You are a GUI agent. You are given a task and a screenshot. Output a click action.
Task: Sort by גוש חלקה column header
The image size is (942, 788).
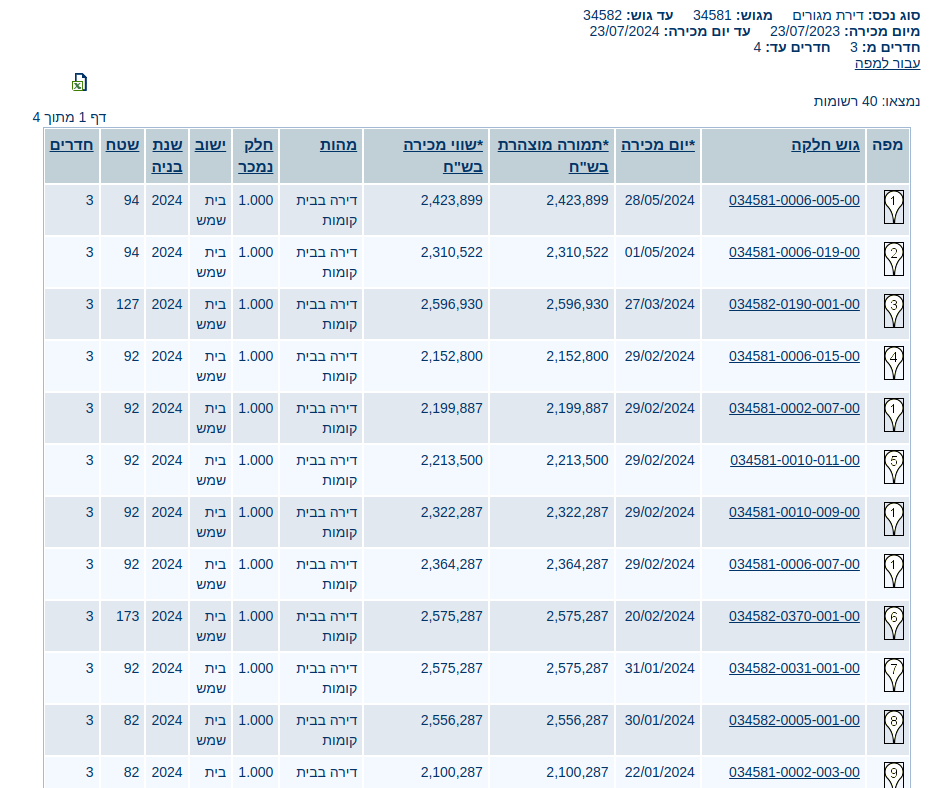(825, 145)
